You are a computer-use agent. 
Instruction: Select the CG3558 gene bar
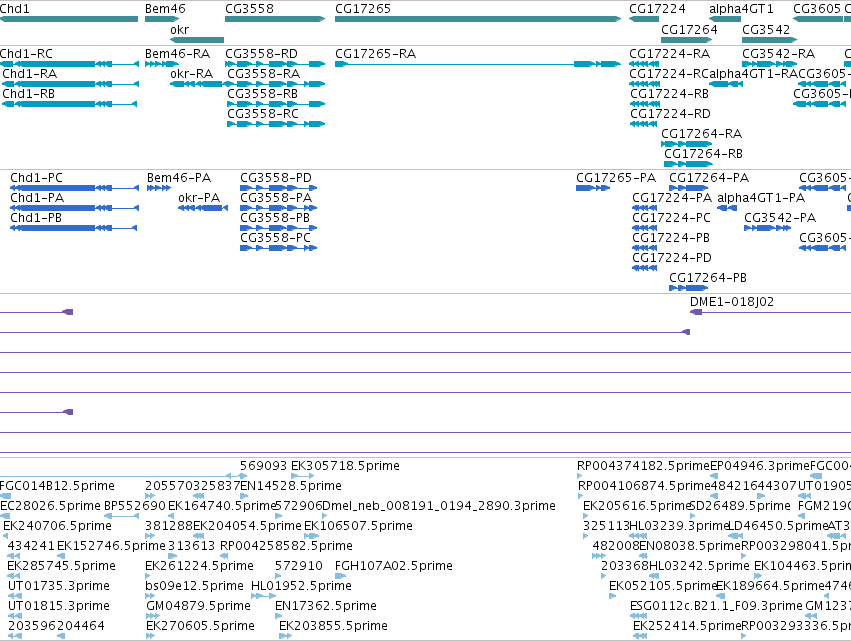click(275, 19)
